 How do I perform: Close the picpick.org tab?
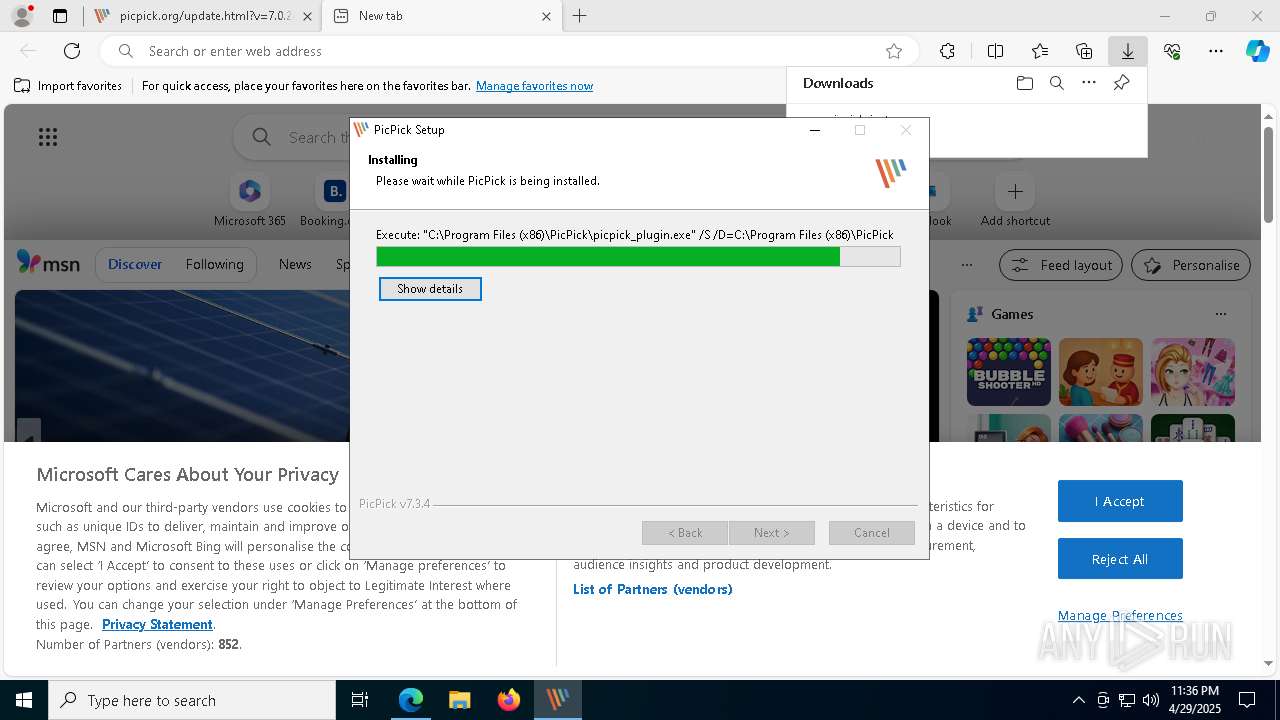307,16
